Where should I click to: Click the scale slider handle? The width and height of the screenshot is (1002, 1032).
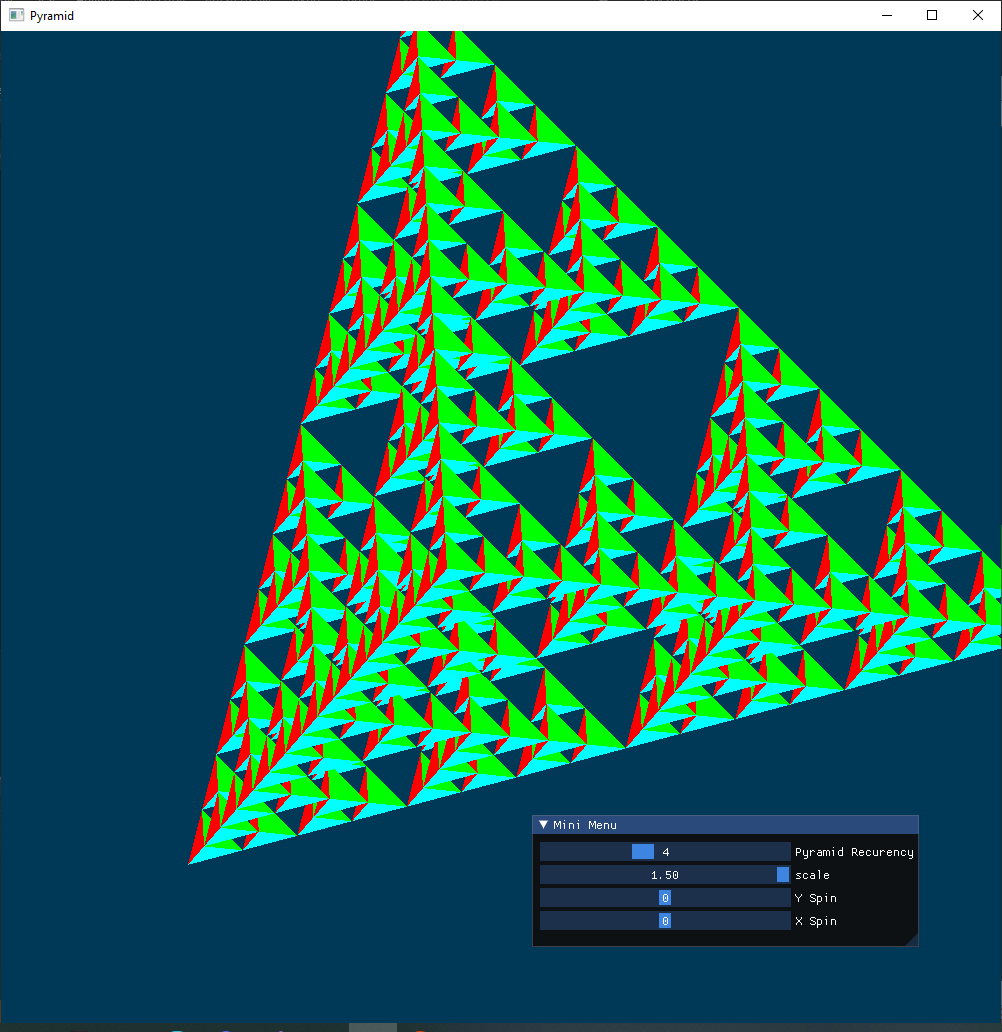pos(782,873)
